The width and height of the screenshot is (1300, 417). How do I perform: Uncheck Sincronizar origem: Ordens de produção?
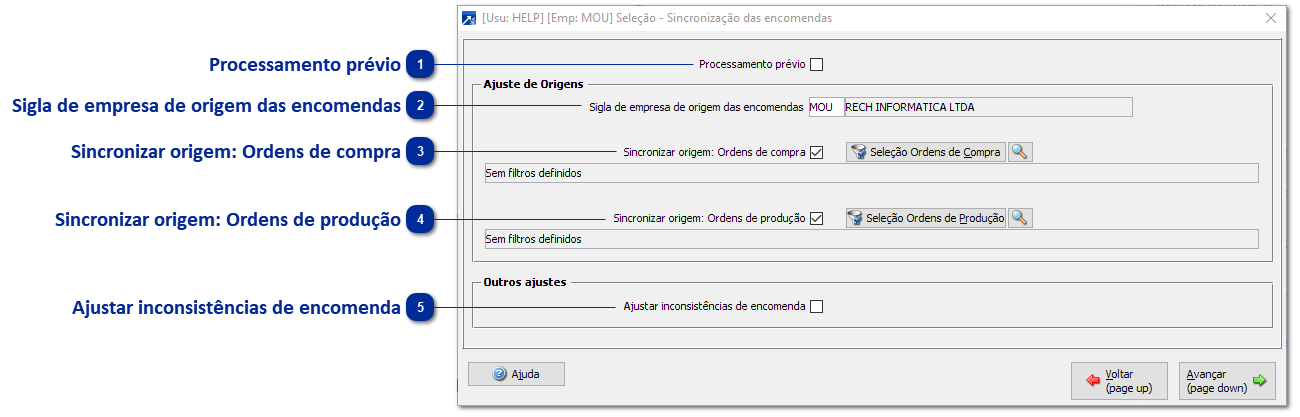pyautogui.click(x=817, y=219)
